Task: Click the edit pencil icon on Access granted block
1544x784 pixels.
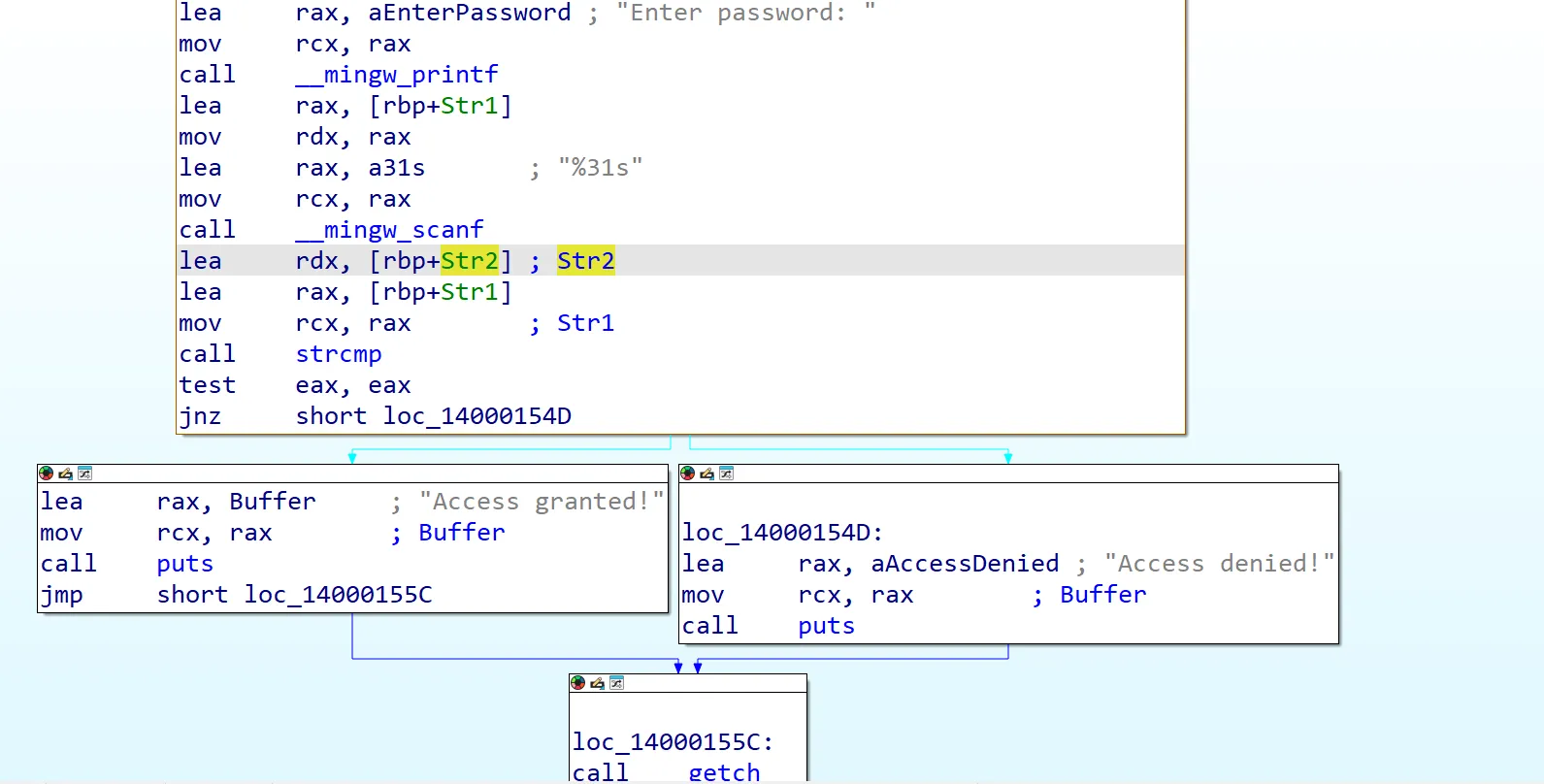Action: tap(65, 474)
